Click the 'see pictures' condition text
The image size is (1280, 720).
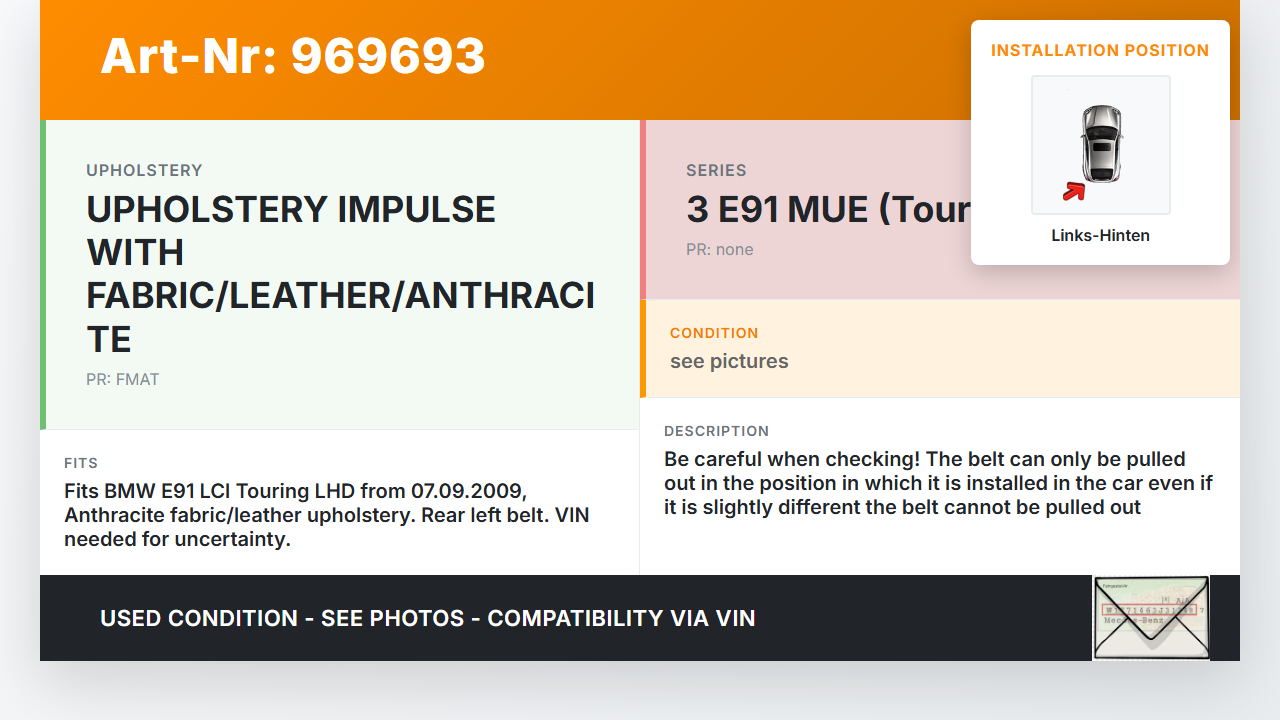[x=729, y=361]
